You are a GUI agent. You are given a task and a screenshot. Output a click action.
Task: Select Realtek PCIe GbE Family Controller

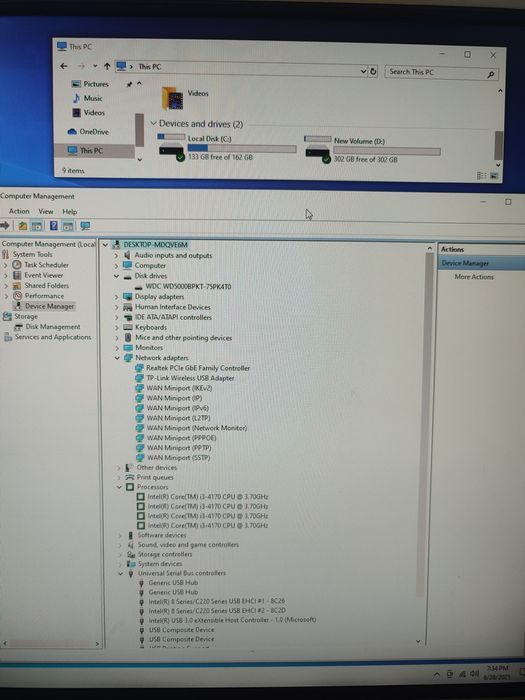(198, 368)
